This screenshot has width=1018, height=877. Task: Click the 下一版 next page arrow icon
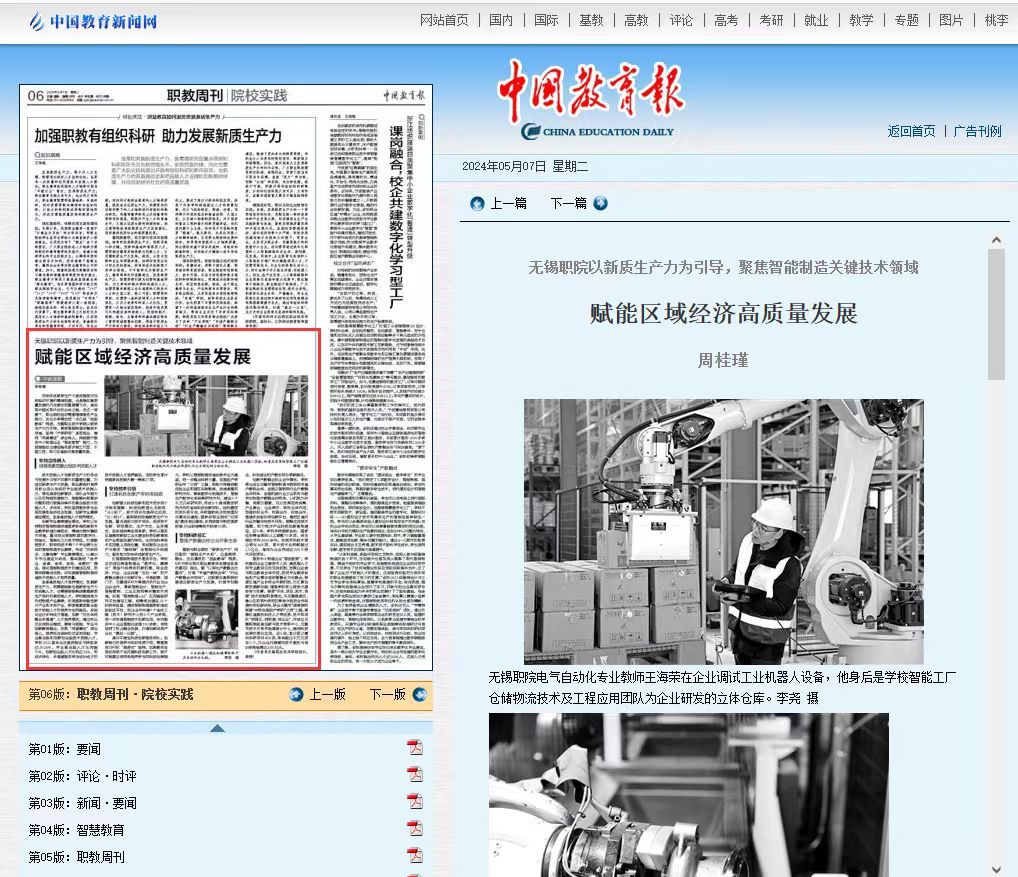tap(416, 694)
